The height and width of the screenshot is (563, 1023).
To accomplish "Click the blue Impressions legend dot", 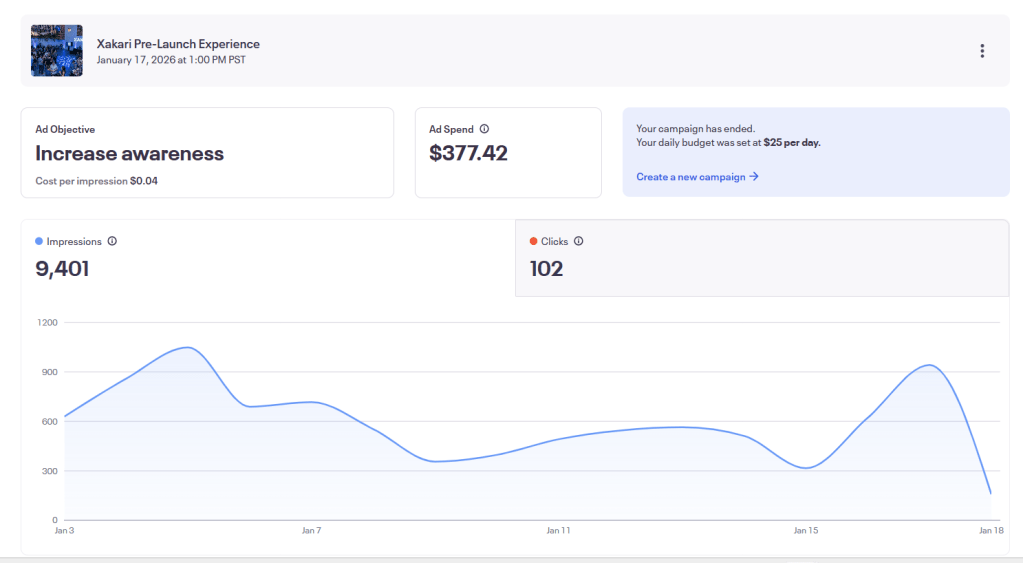I will 39,241.
